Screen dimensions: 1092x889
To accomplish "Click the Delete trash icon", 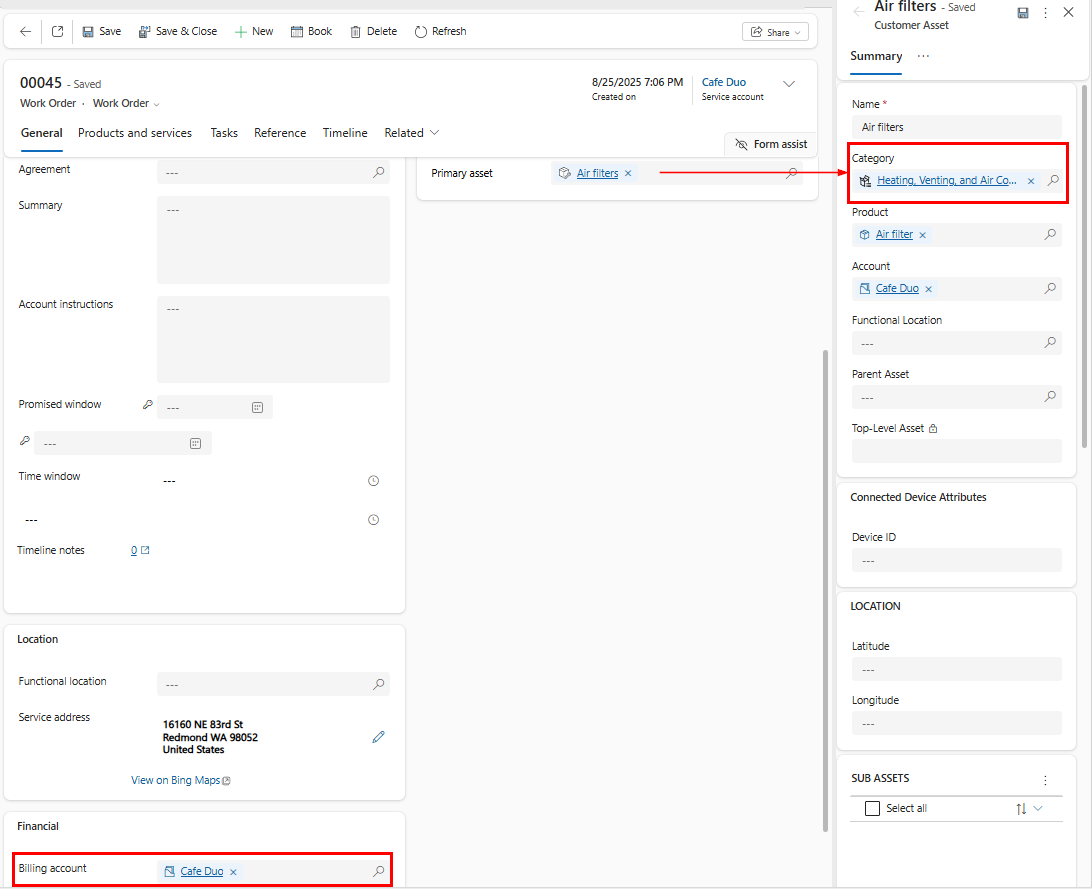I will 356,31.
